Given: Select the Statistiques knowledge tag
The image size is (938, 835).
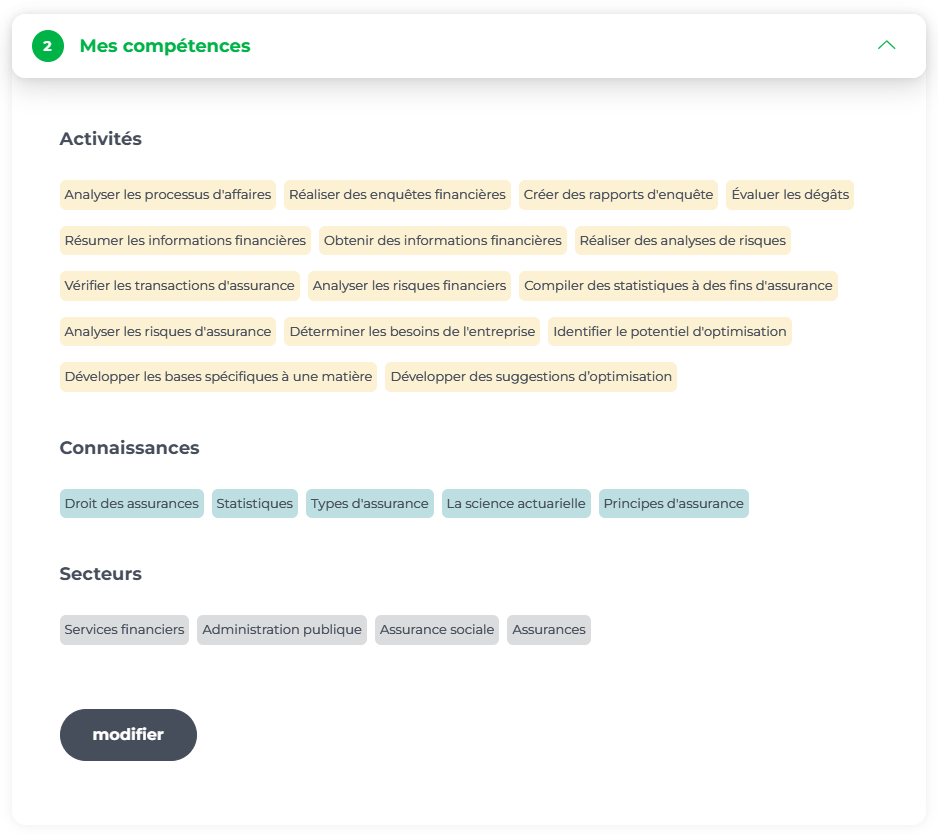Looking at the screenshot, I should 255,504.
